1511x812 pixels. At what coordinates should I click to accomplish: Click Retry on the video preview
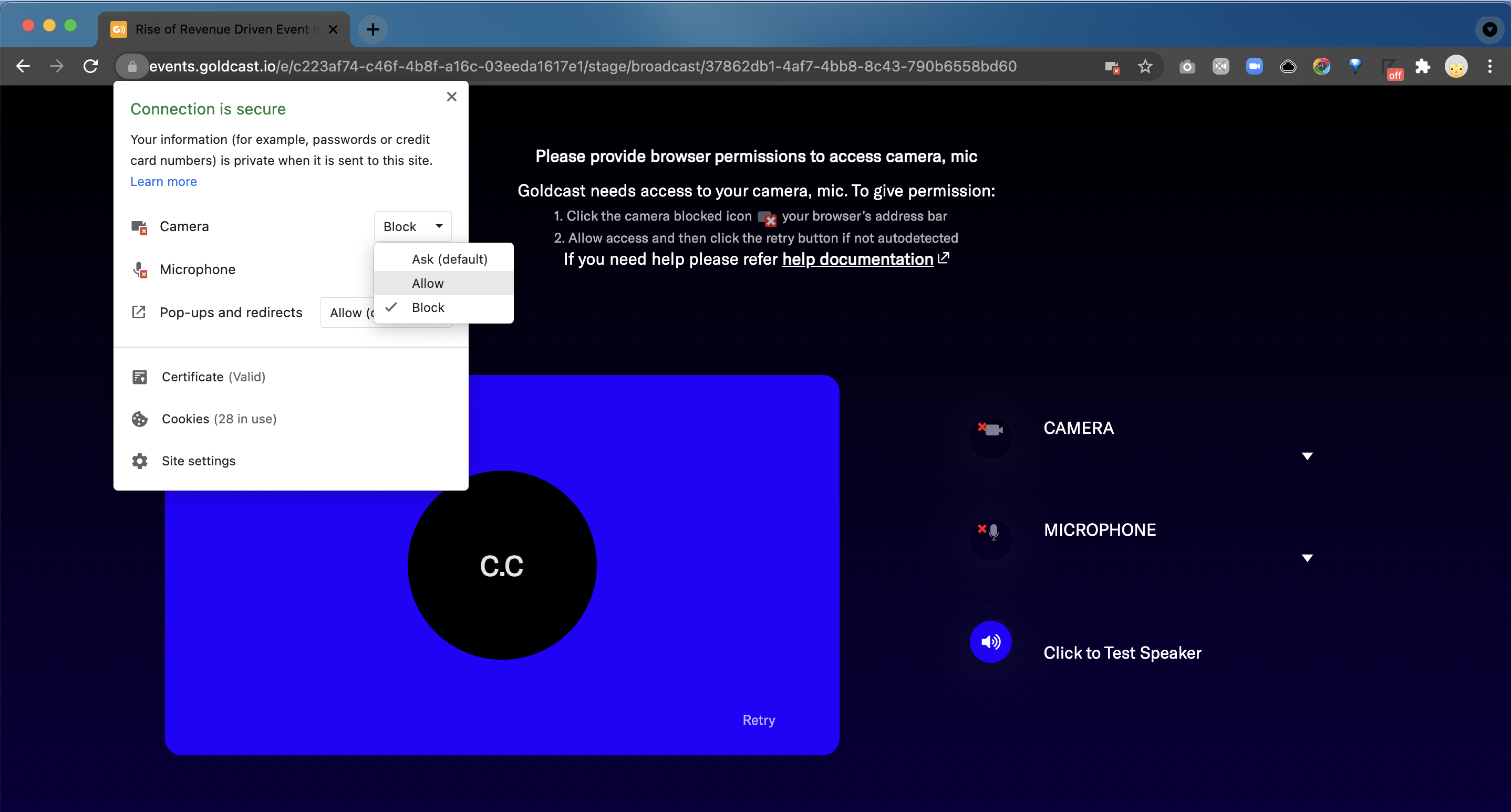click(x=759, y=720)
